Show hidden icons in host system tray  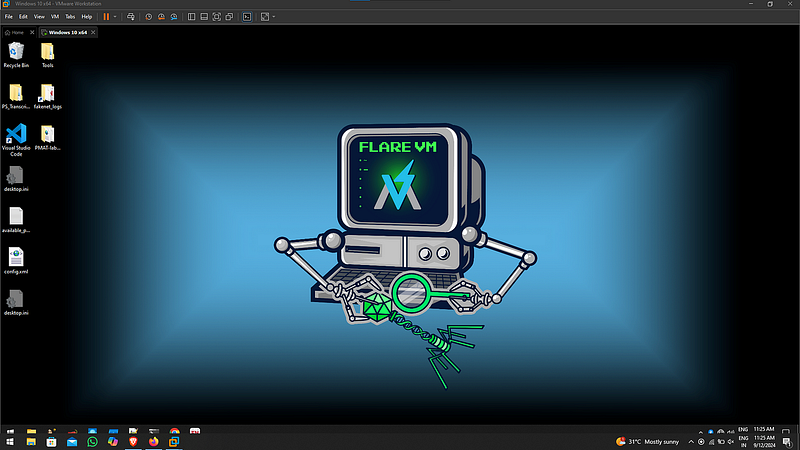click(x=691, y=442)
